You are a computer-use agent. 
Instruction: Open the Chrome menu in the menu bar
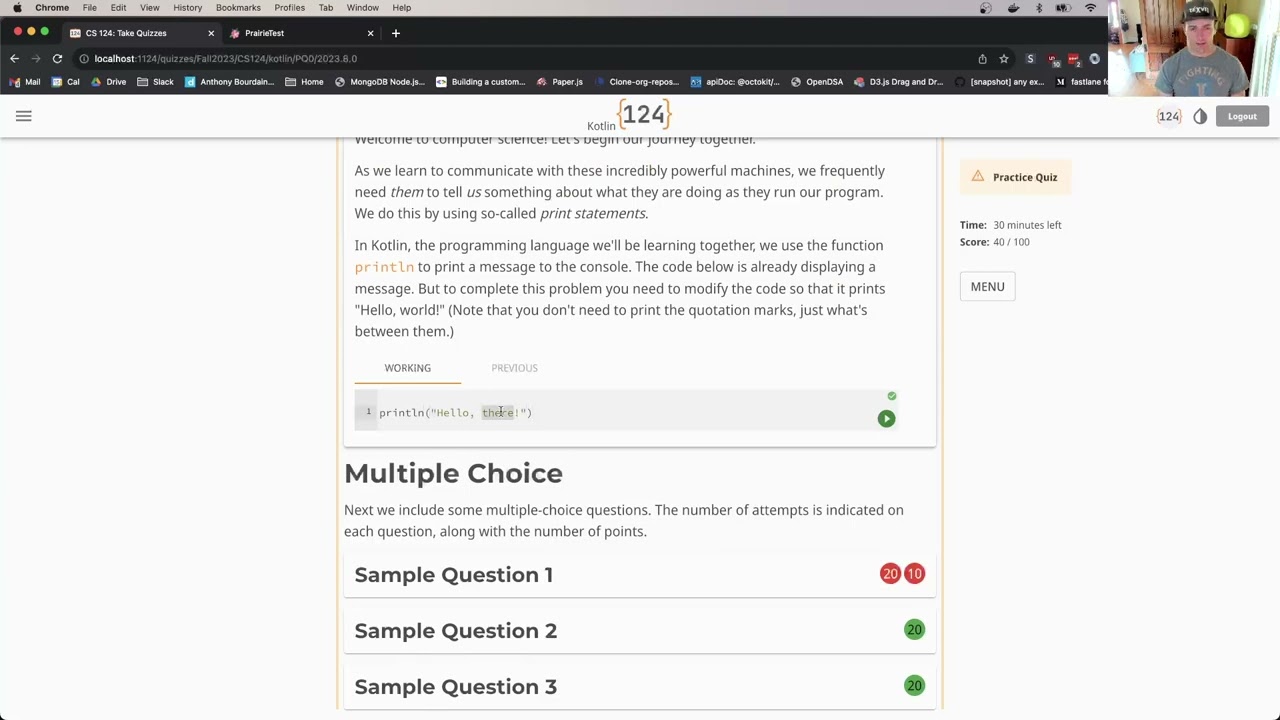pyautogui.click(x=52, y=8)
